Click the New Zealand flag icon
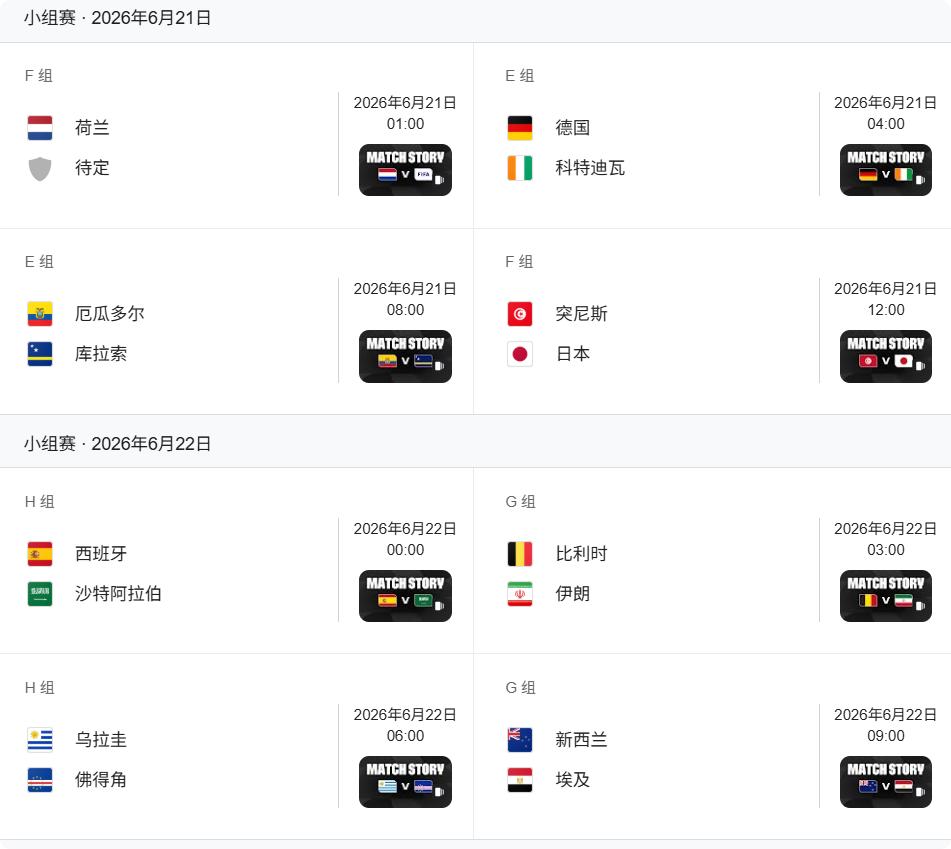Viewport: 951px width, 849px height. click(520, 740)
